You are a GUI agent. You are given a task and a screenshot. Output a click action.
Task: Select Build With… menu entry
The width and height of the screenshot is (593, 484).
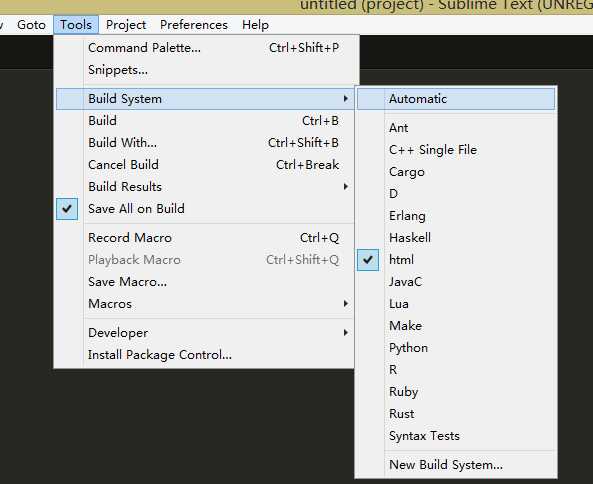[205, 143]
